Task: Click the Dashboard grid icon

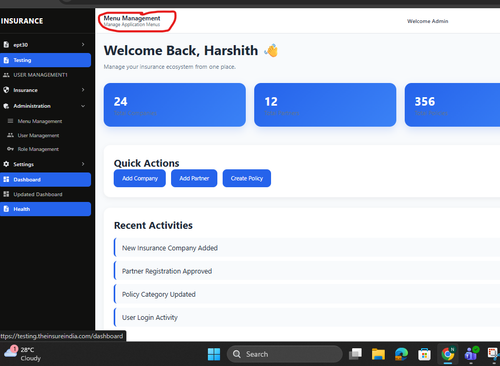Action: tap(6, 179)
